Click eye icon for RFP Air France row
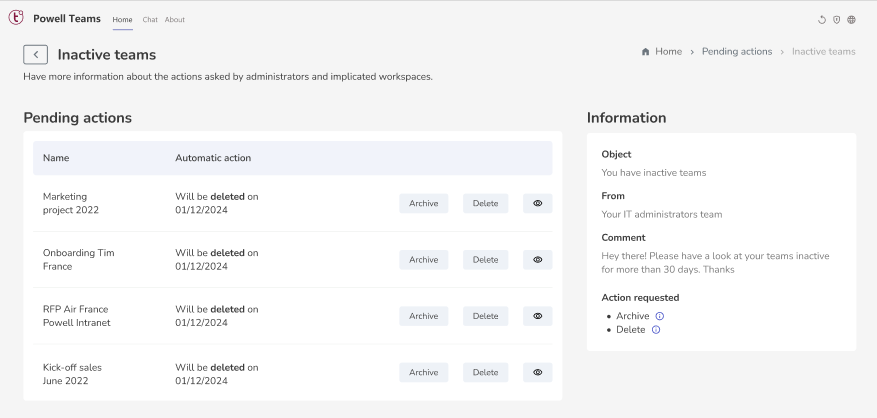 coord(537,316)
